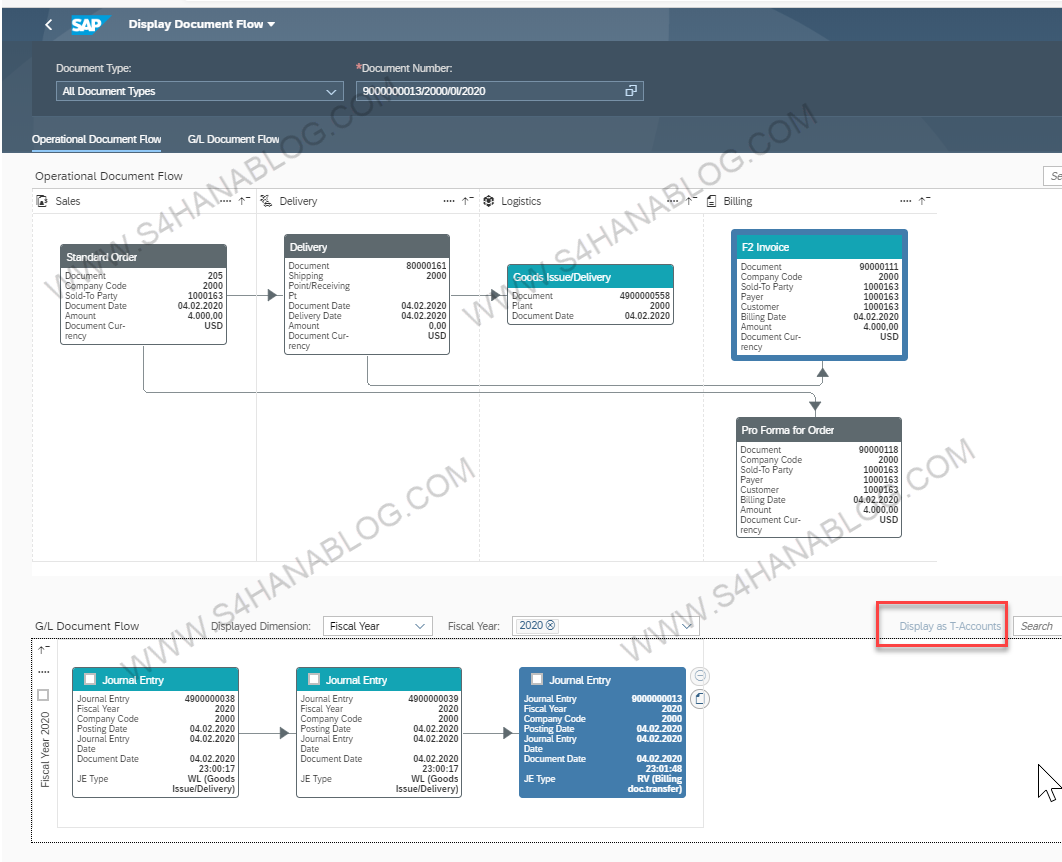Remove the 2020 fiscal year token

click(x=550, y=626)
